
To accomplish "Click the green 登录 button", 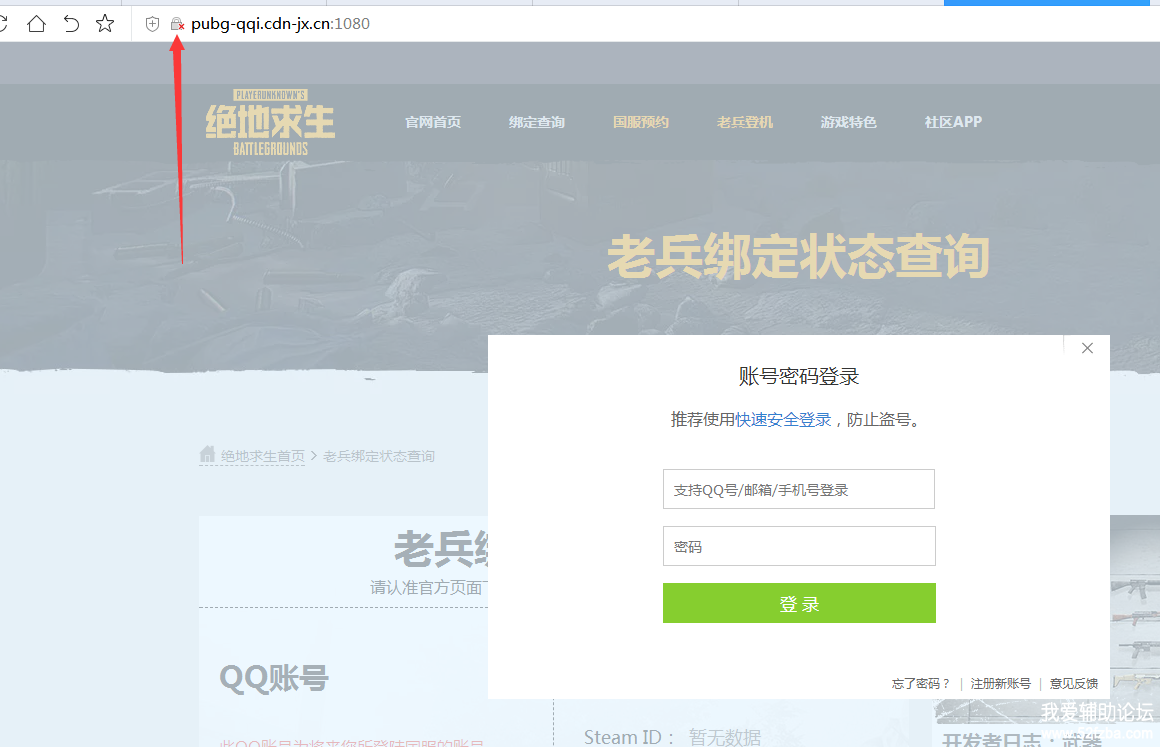I will 799,603.
